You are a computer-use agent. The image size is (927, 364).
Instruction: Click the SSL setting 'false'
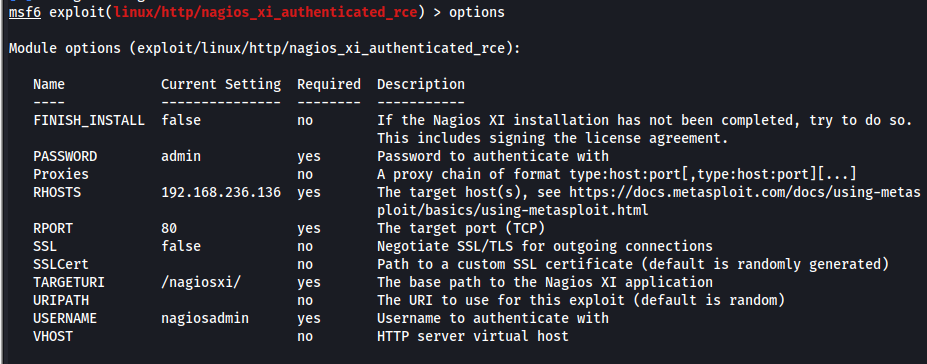point(181,246)
